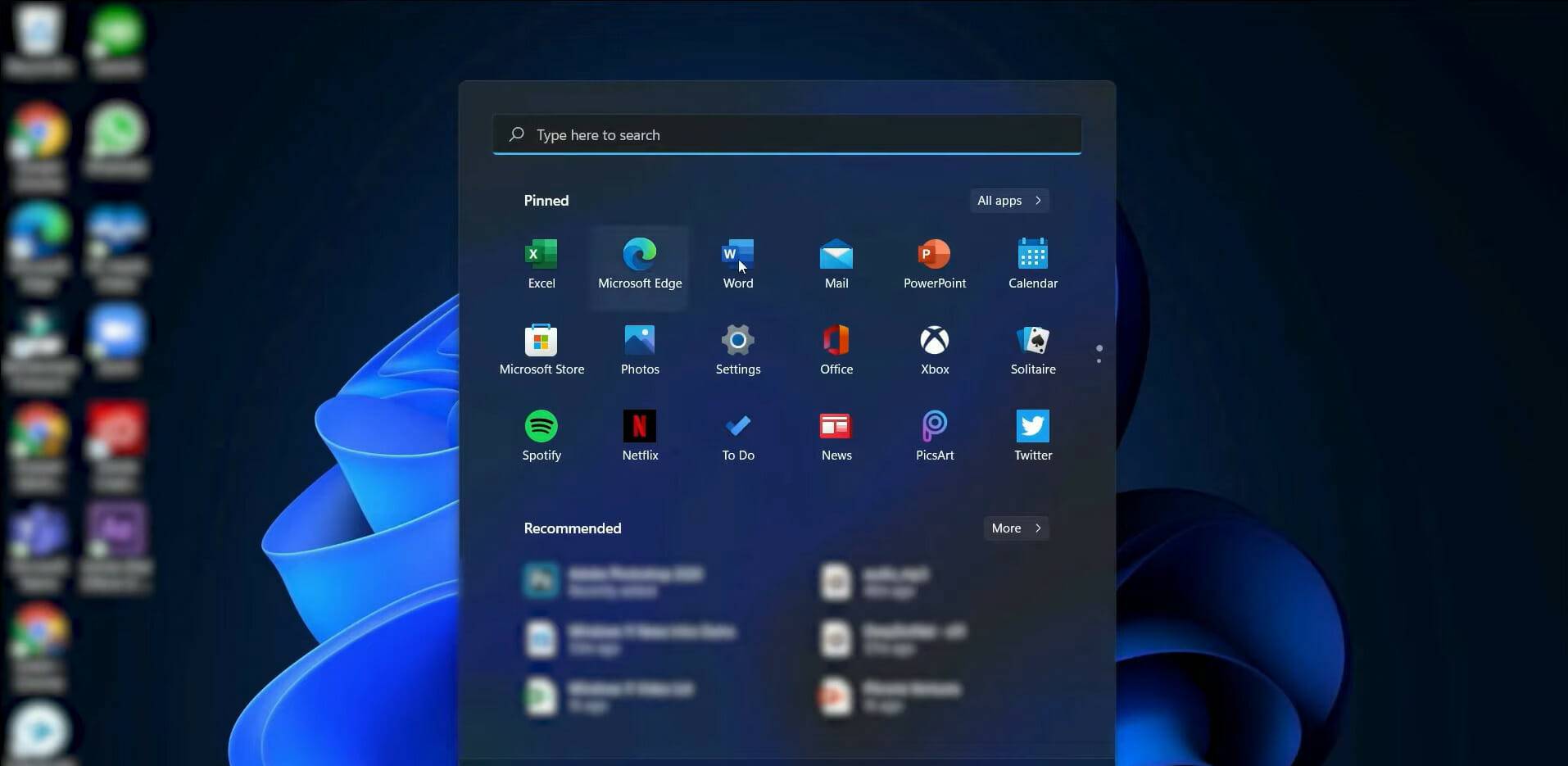Open Solitaire
The height and width of the screenshot is (766, 1568).
pyautogui.click(x=1031, y=348)
